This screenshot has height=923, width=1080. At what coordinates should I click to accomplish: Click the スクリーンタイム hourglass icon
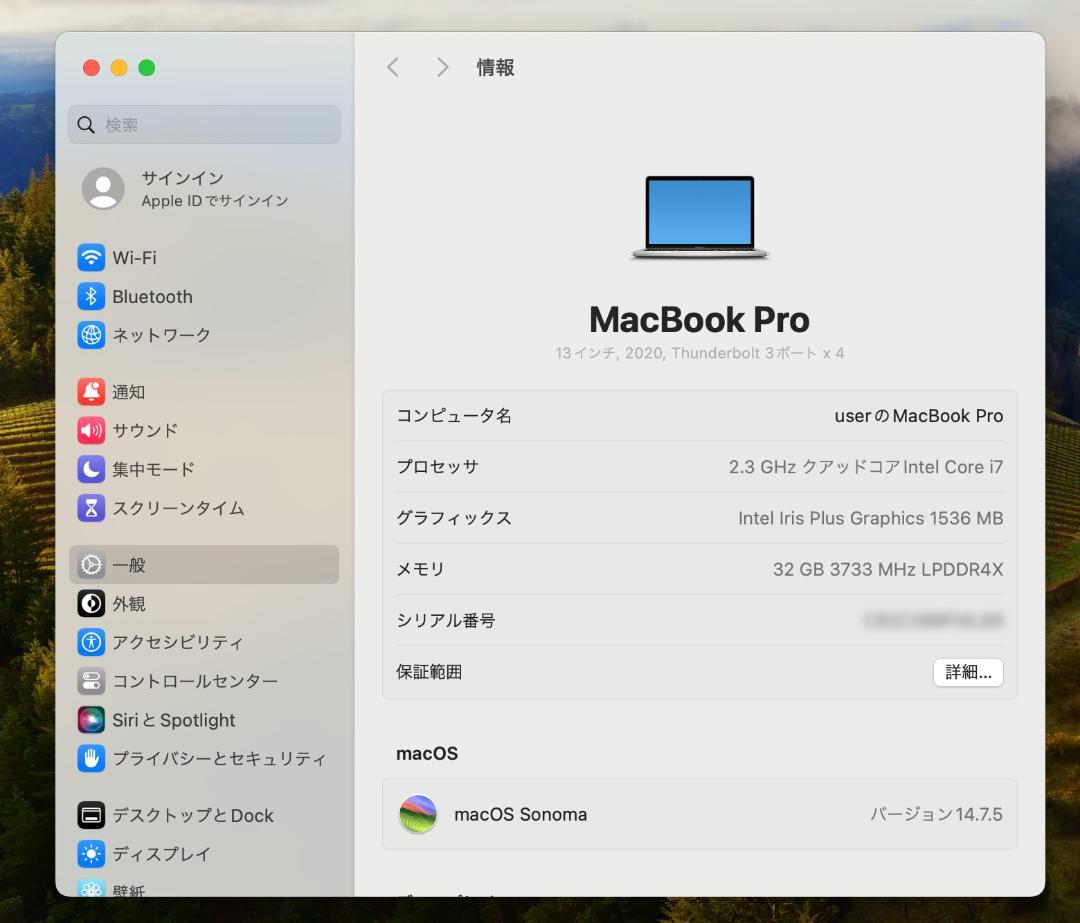[x=91, y=508]
